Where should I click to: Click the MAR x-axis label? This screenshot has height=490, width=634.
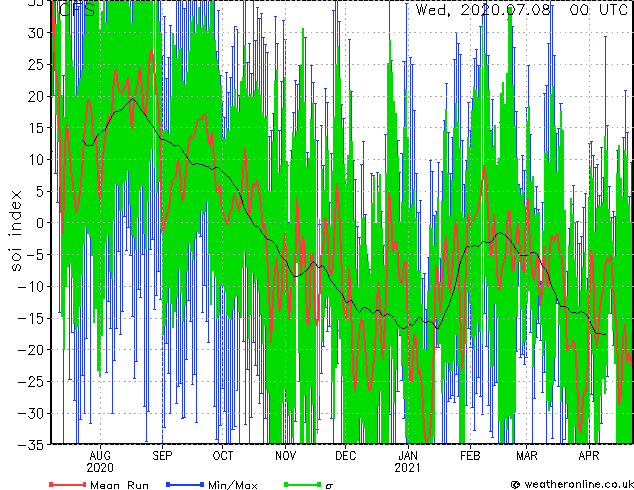point(527,456)
